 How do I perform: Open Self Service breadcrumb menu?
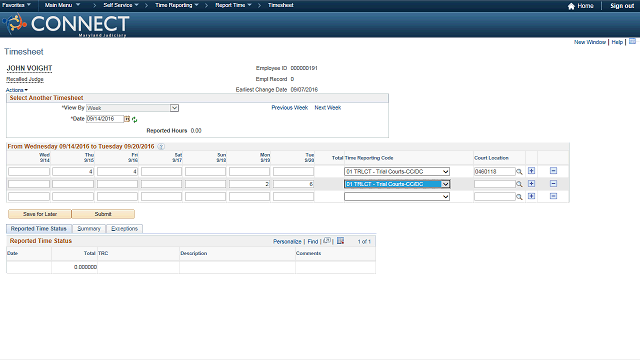(x=121, y=5)
